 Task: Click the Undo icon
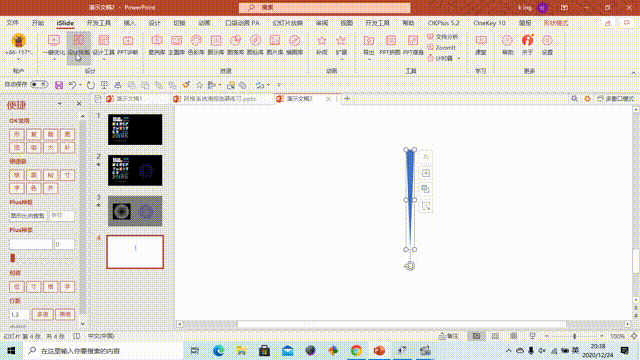(73, 85)
